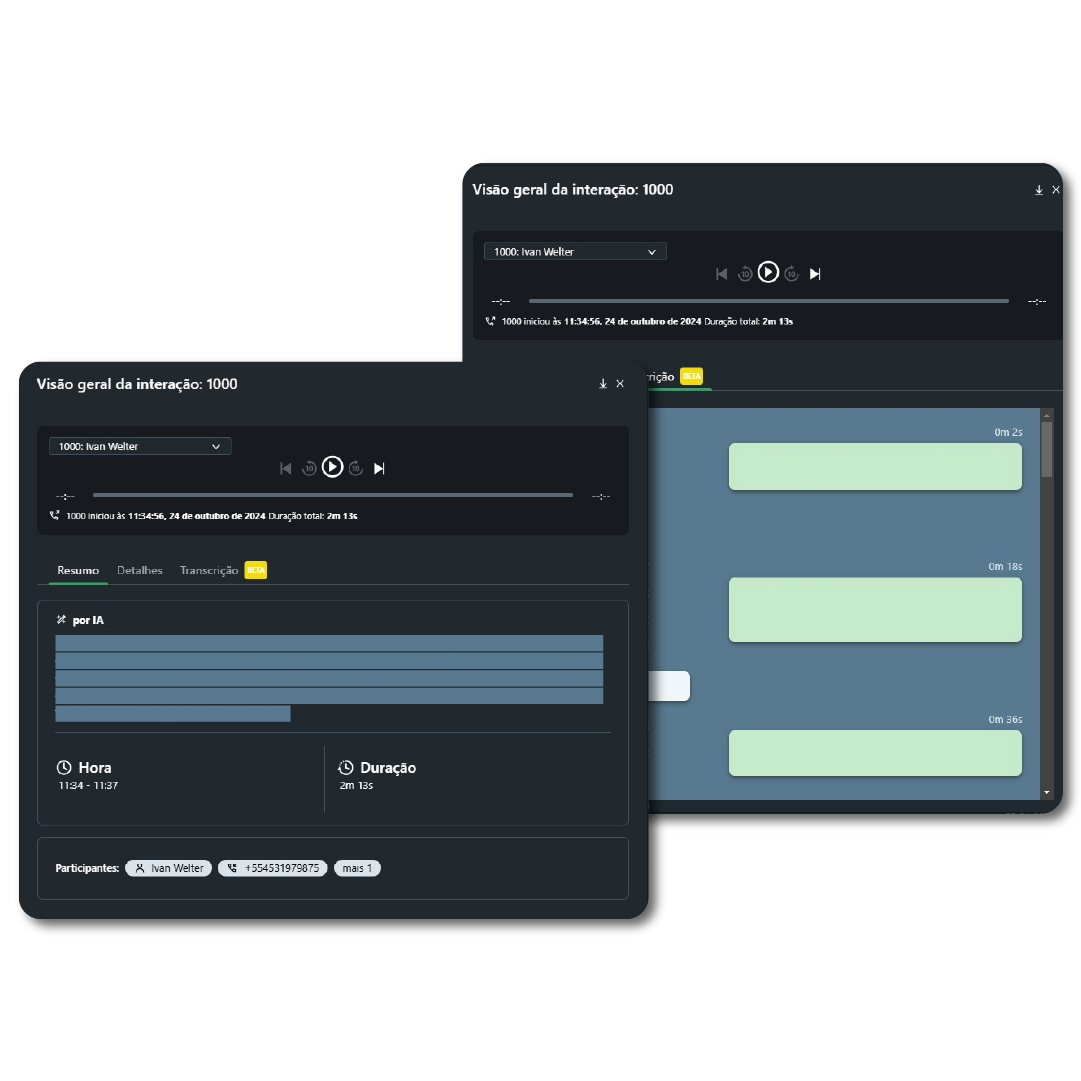Viewport: 1081px width, 1081px height.
Task: Expand the '1000: Ivan Welter' dropdown in back panel
Action: pyautogui.click(x=575, y=252)
